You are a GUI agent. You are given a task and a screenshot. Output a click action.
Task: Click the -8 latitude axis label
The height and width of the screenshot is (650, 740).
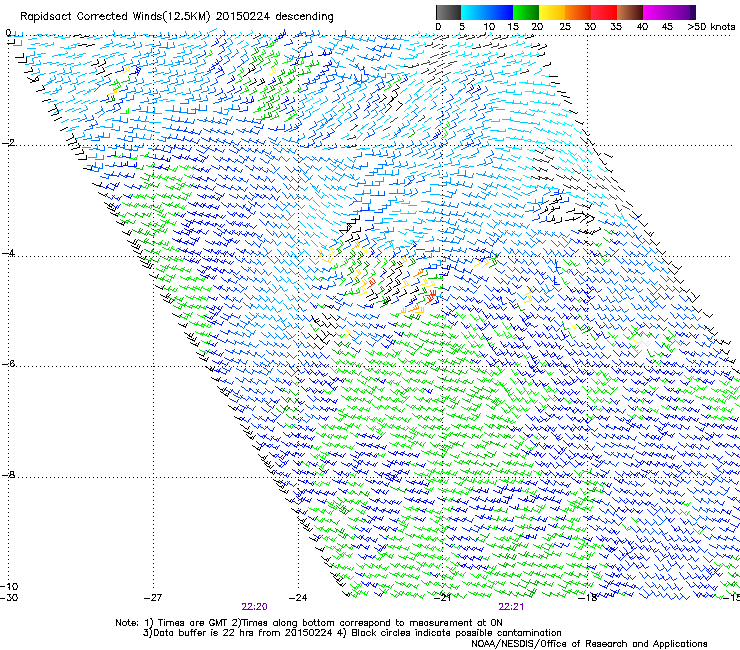[x=8, y=475]
